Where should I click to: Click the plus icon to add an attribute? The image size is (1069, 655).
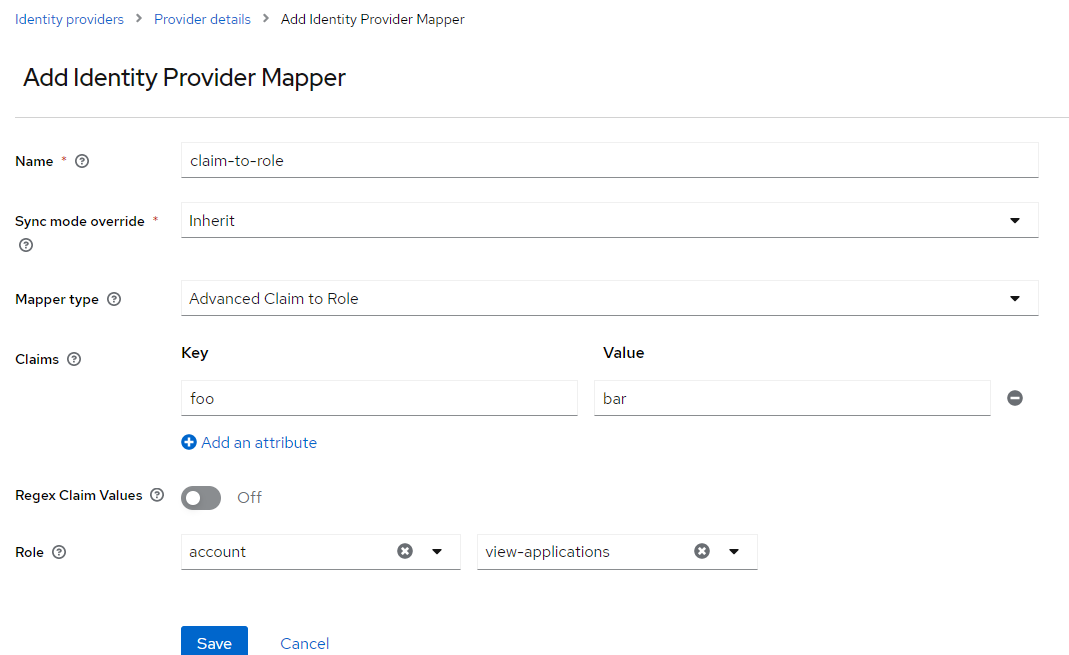click(189, 442)
